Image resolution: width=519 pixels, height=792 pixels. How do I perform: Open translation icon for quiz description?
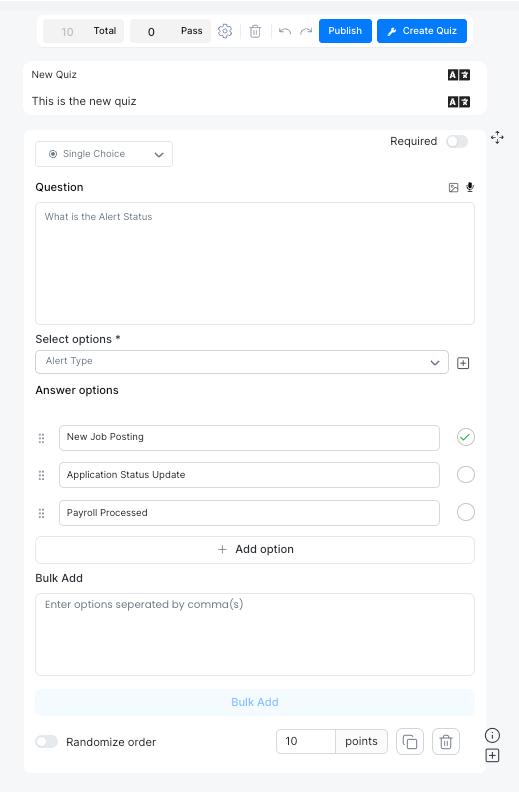(x=459, y=102)
